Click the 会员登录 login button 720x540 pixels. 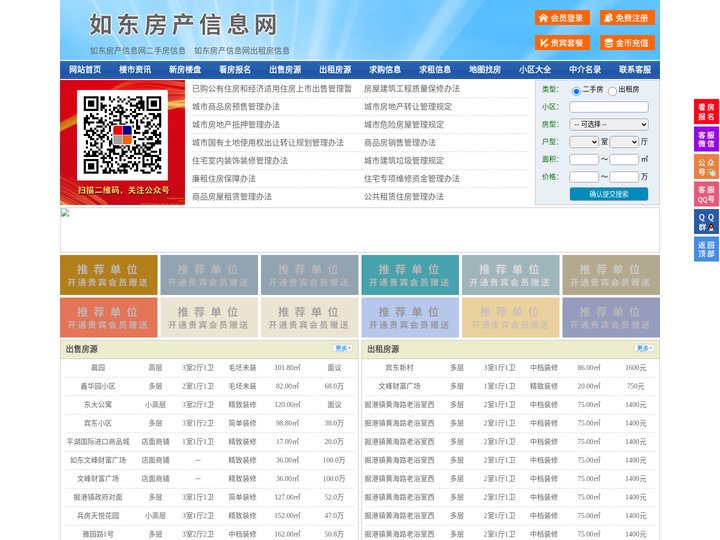click(562, 18)
